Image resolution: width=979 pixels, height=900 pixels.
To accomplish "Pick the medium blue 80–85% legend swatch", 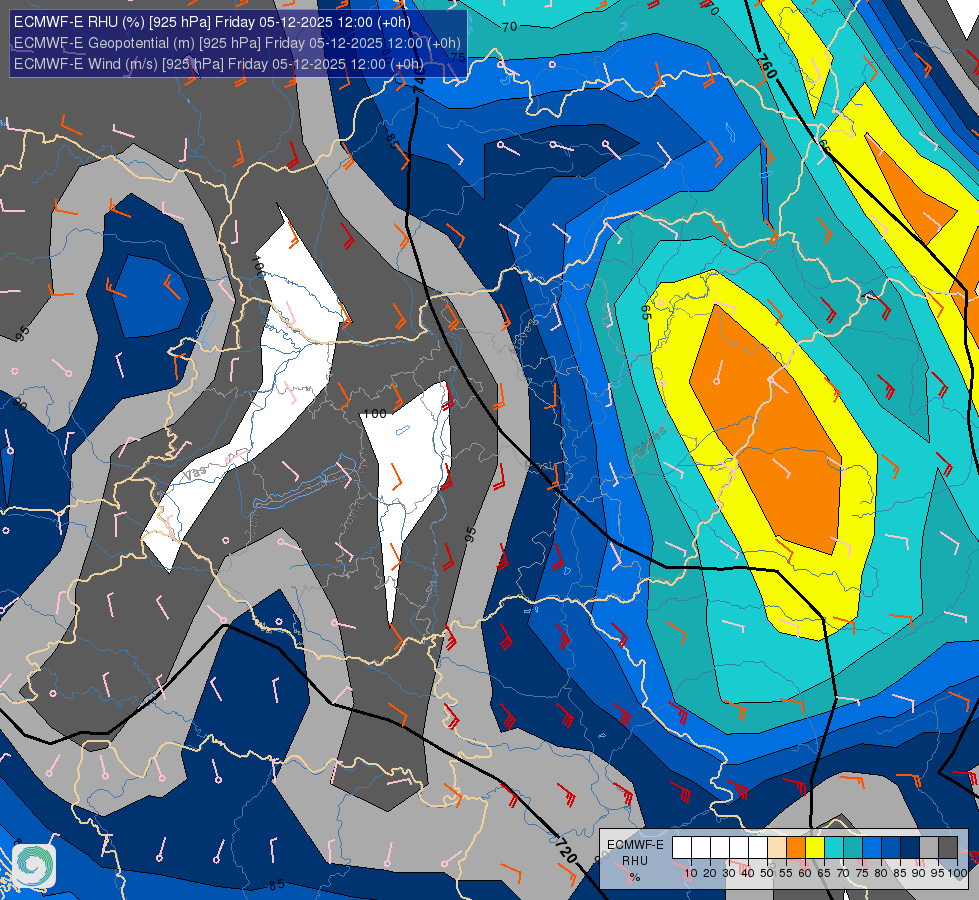I will tap(891, 848).
